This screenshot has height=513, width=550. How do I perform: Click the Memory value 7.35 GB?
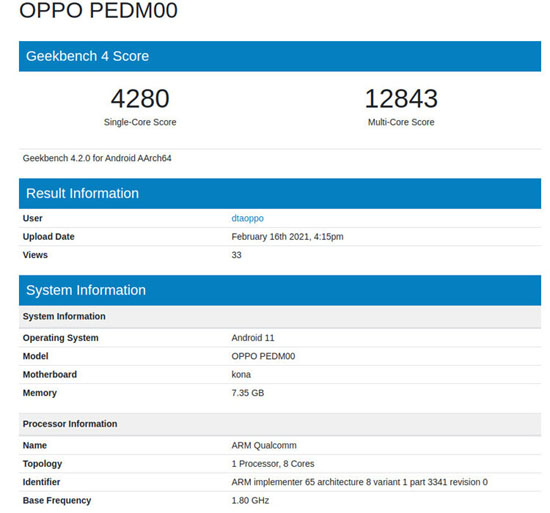[x=248, y=393]
